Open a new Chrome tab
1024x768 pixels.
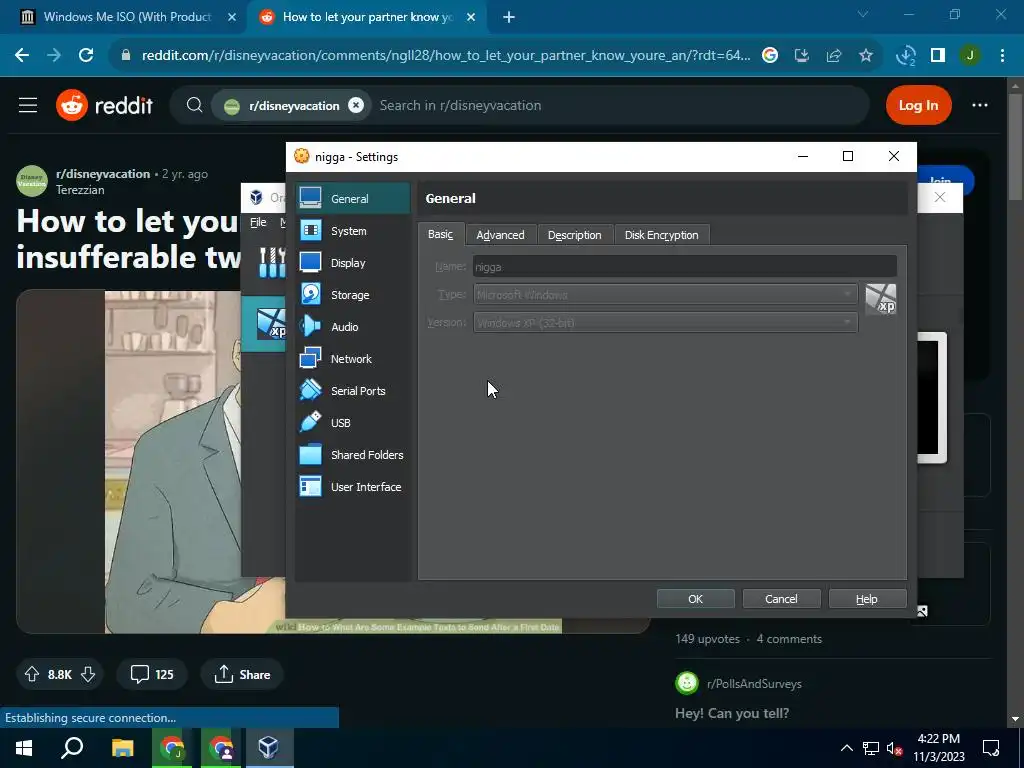[509, 17]
